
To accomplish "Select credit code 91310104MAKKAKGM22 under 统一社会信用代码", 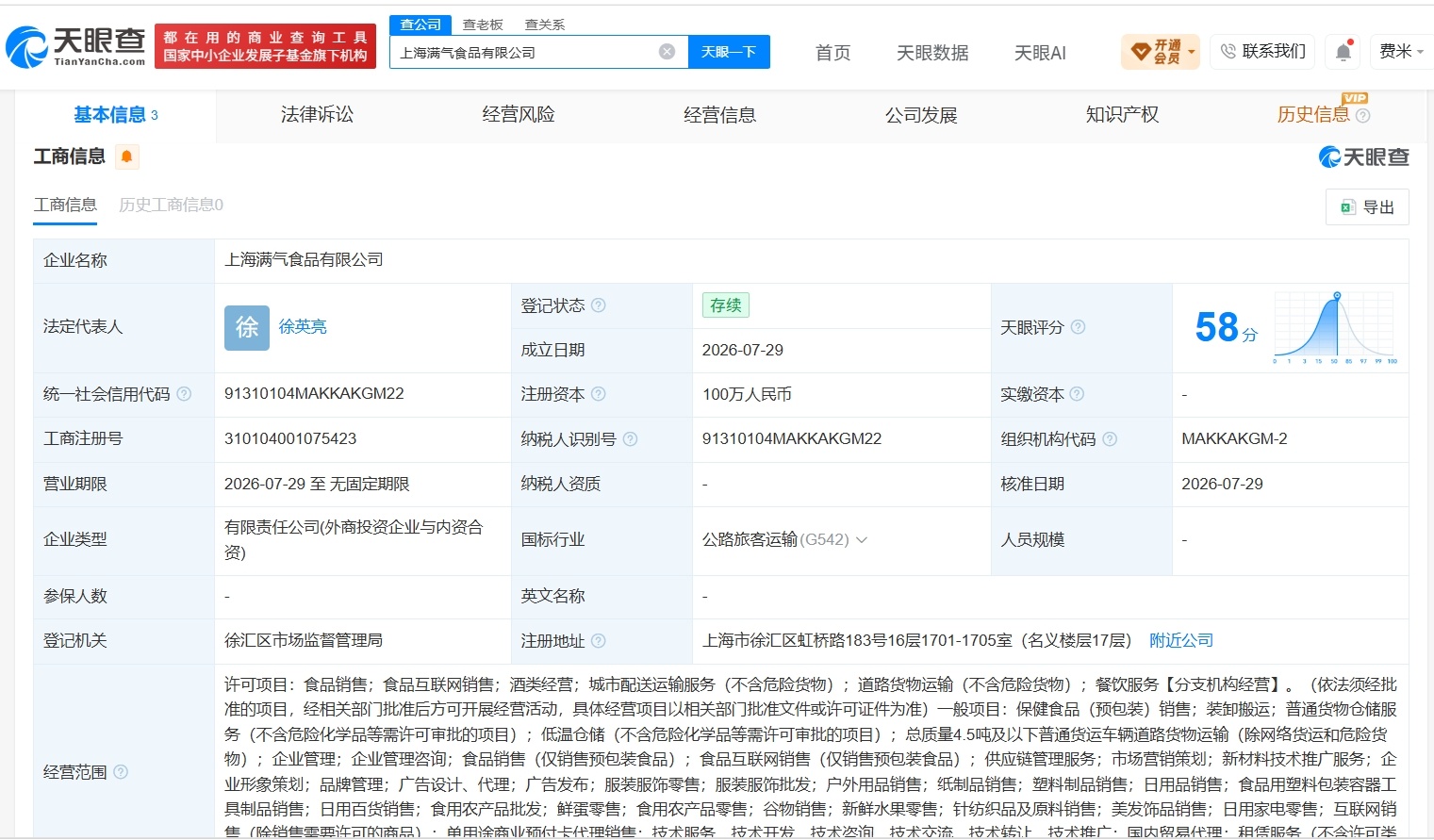I will click(314, 394).
